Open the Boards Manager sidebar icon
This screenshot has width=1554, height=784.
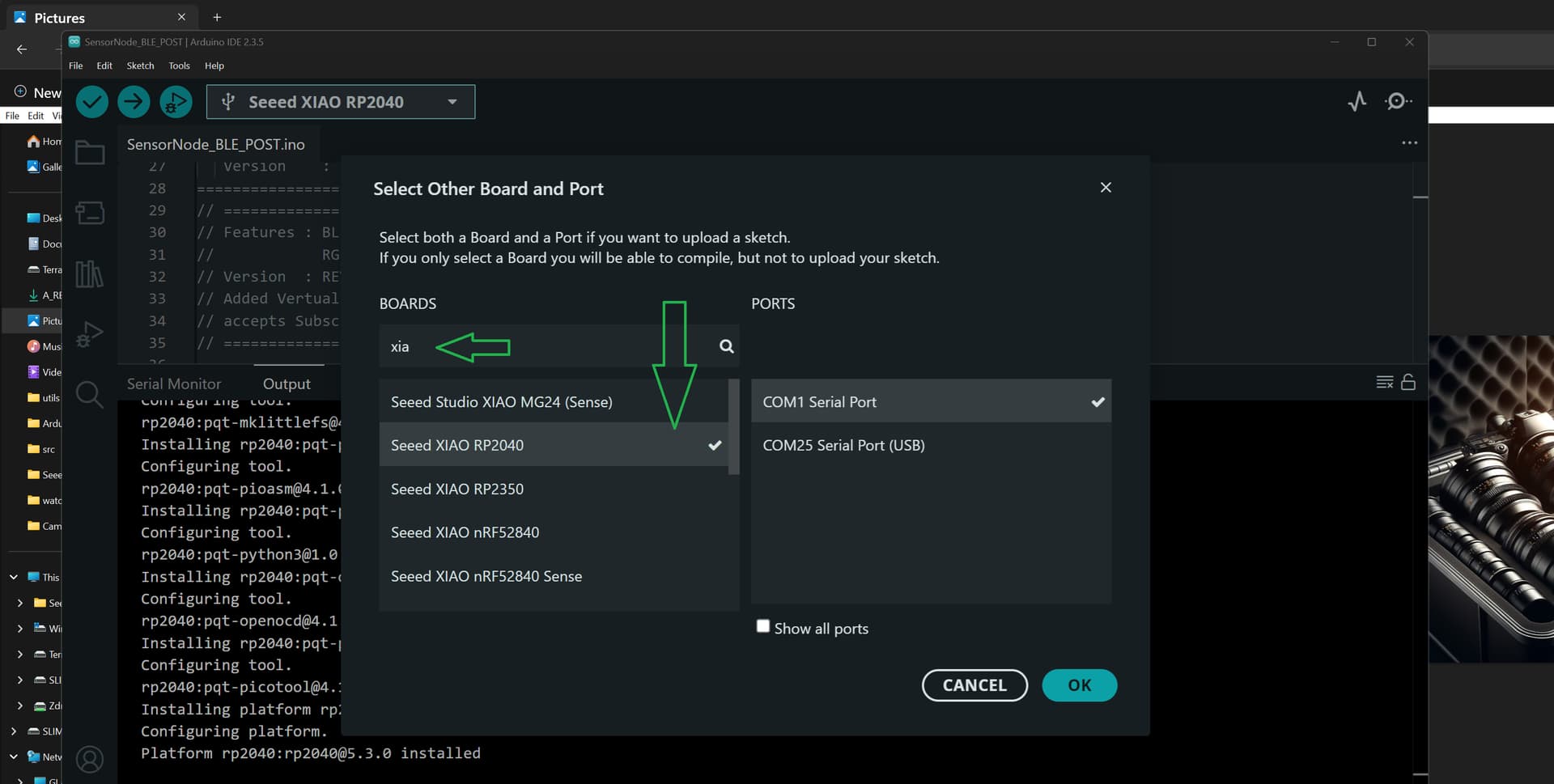[x=90, y=213]
